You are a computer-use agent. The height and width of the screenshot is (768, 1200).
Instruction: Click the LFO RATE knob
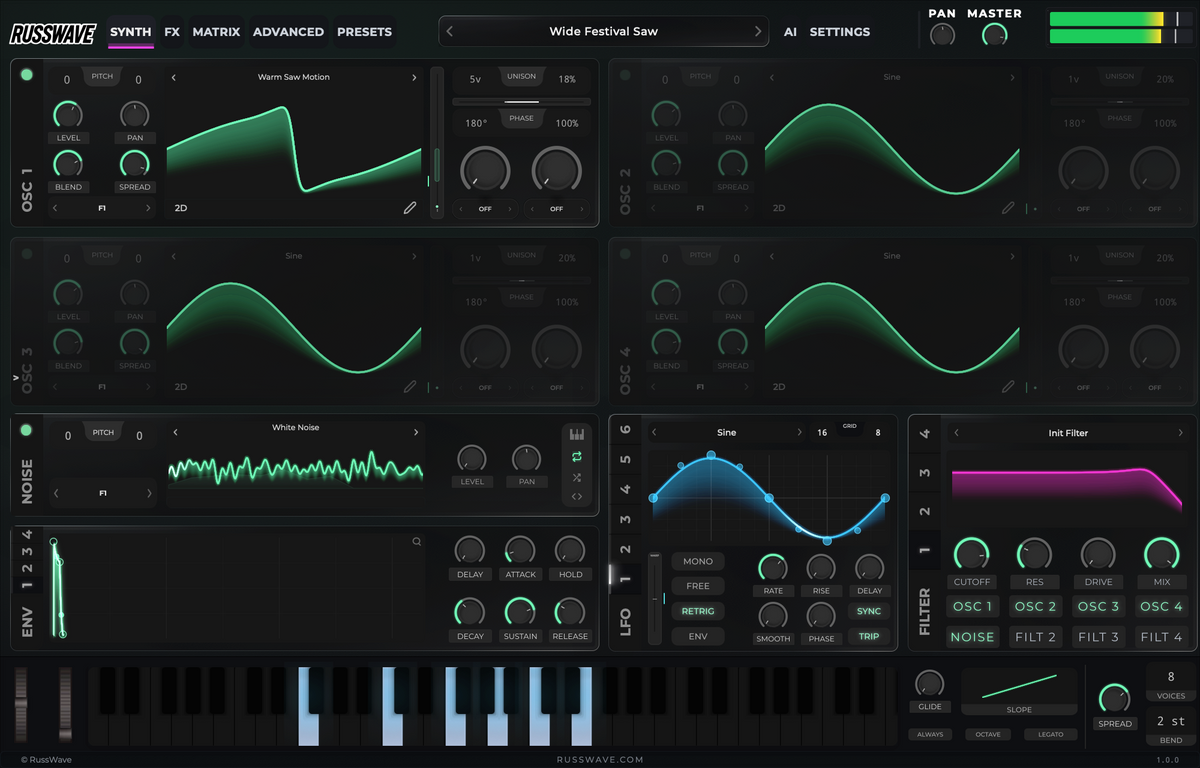pyautogui.click(x=773, y=568)
